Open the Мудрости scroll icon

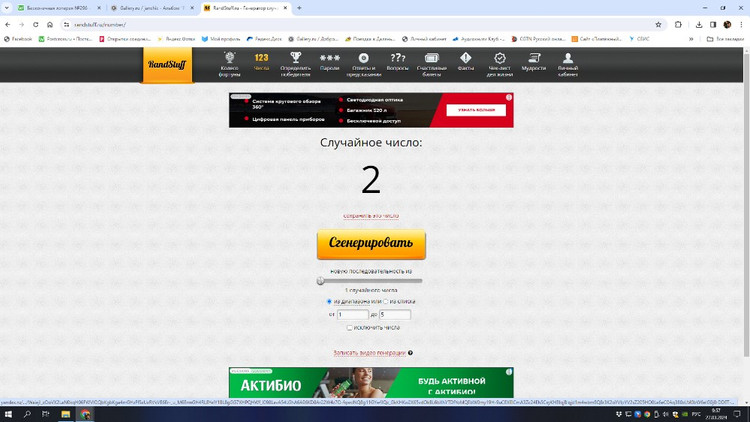534,60
